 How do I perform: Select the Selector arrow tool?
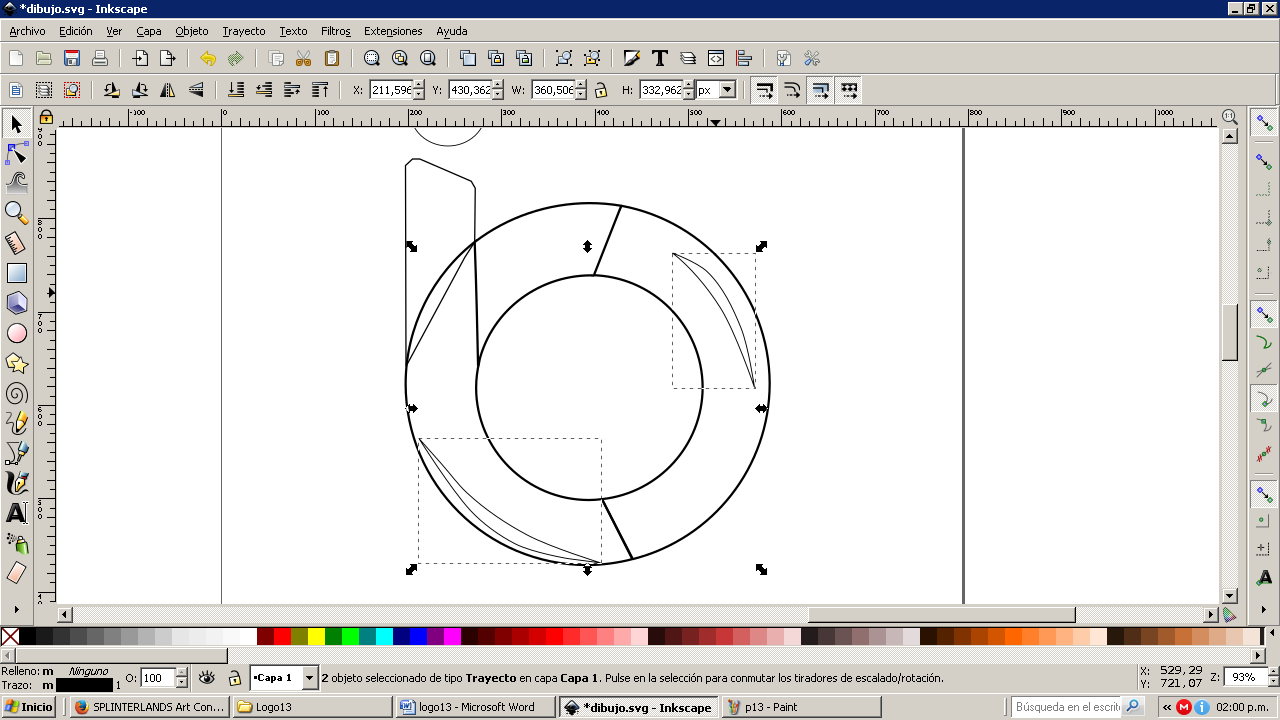16,123
